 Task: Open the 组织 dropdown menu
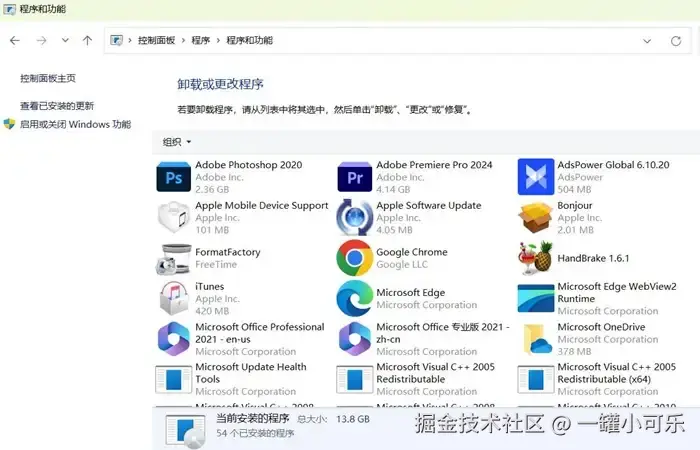coord(177,142)
